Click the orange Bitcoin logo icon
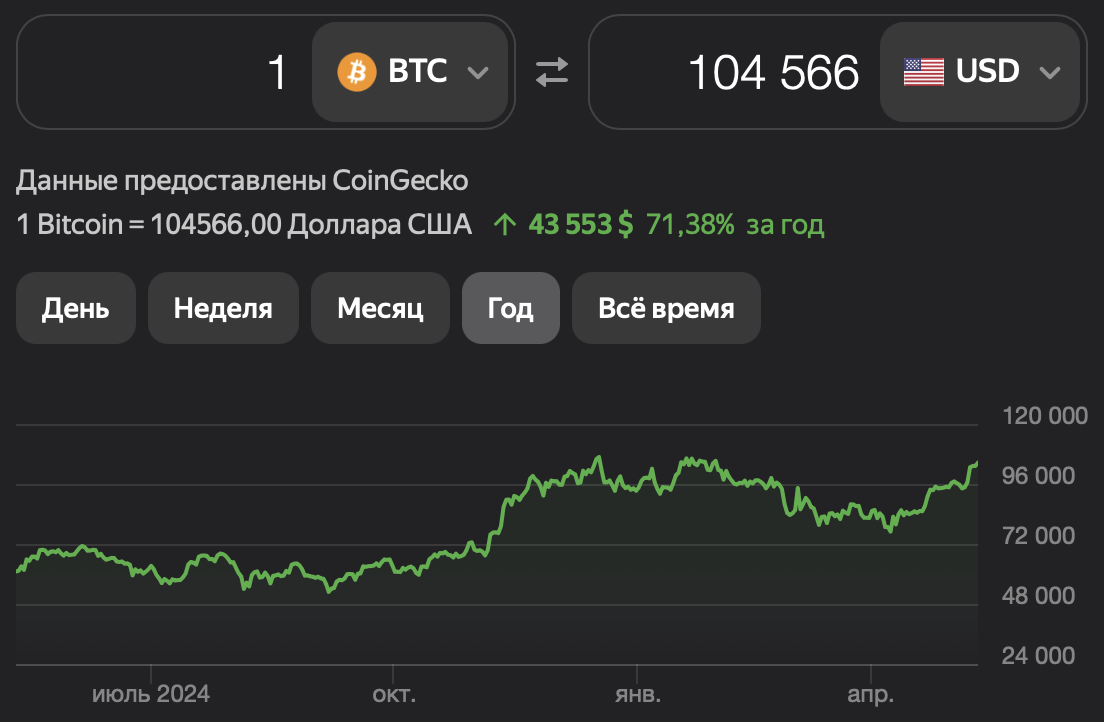This screenshot has height=722, width=1104. [356, 72]
